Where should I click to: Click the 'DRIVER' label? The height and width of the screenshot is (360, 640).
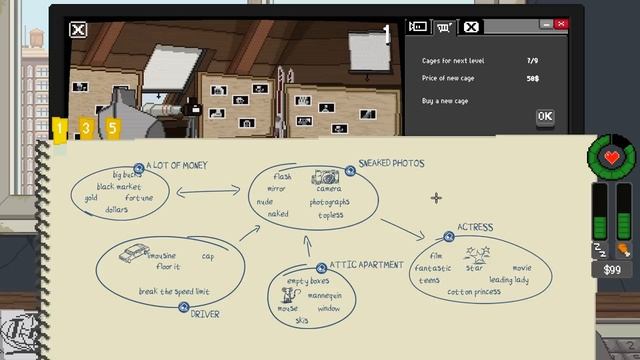pos(205,314)
